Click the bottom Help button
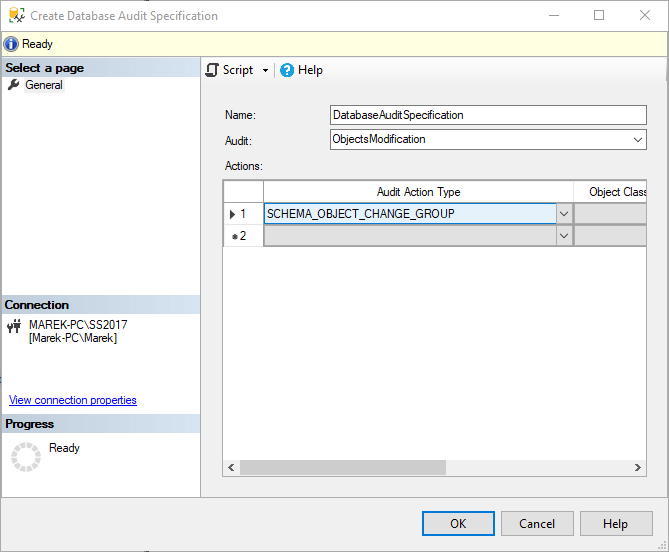Viewport: 669px width, 552px height. point(616,523)
